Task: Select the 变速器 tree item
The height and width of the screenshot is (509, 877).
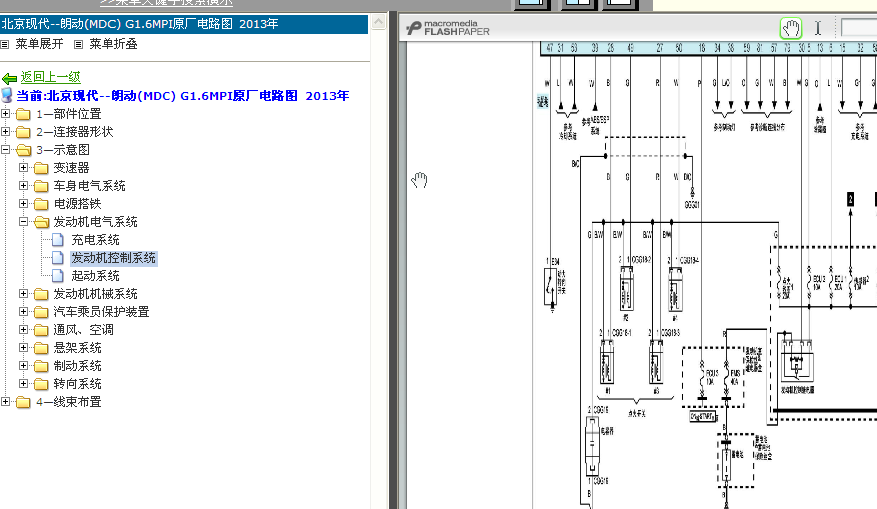Action: pyautogui.click(x=72, y=168)
